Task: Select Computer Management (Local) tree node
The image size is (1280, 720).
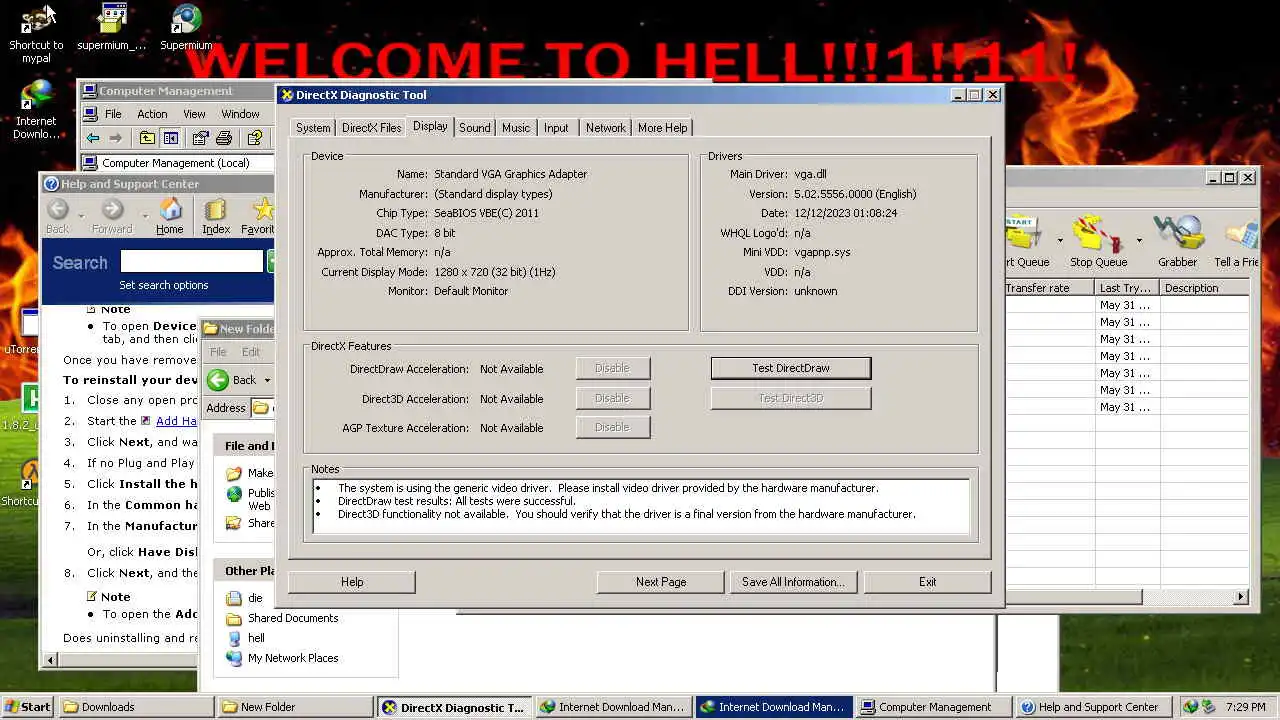Action: (176, 163)
